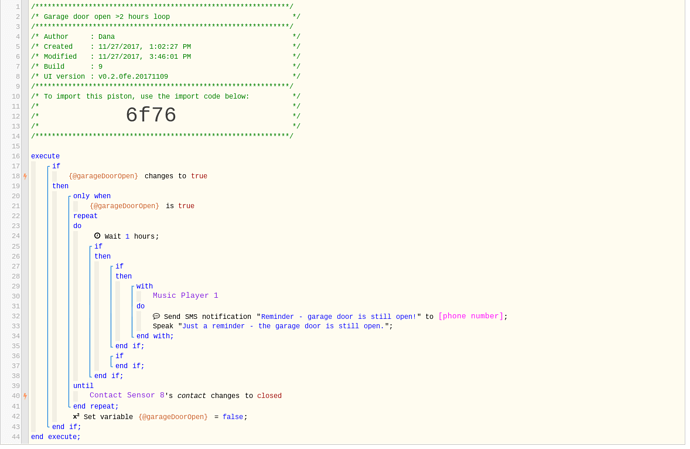Click the 'closed' value on line 40

tap(269, 396)
